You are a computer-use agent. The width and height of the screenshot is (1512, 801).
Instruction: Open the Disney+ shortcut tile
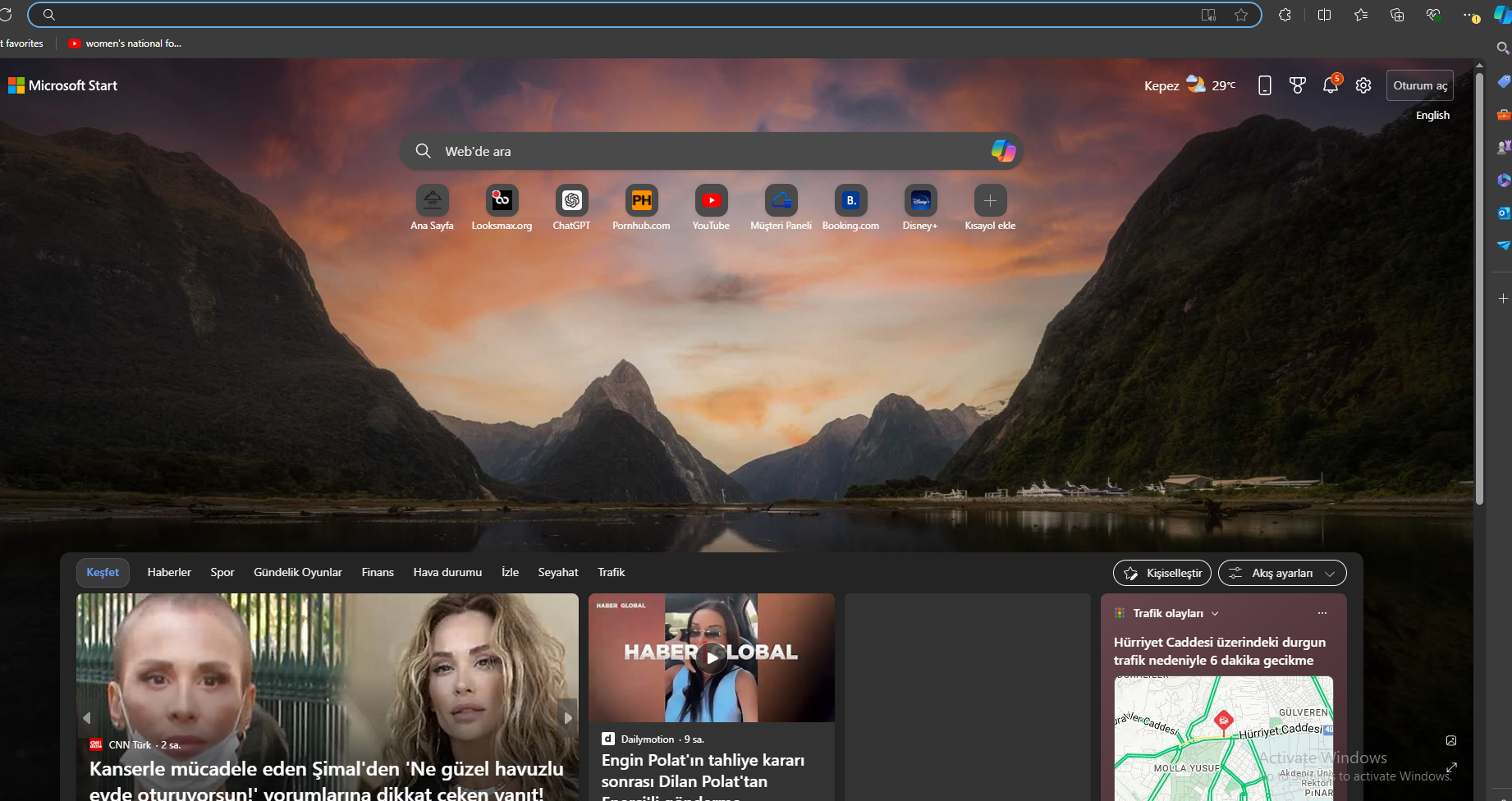click(920, 201)
